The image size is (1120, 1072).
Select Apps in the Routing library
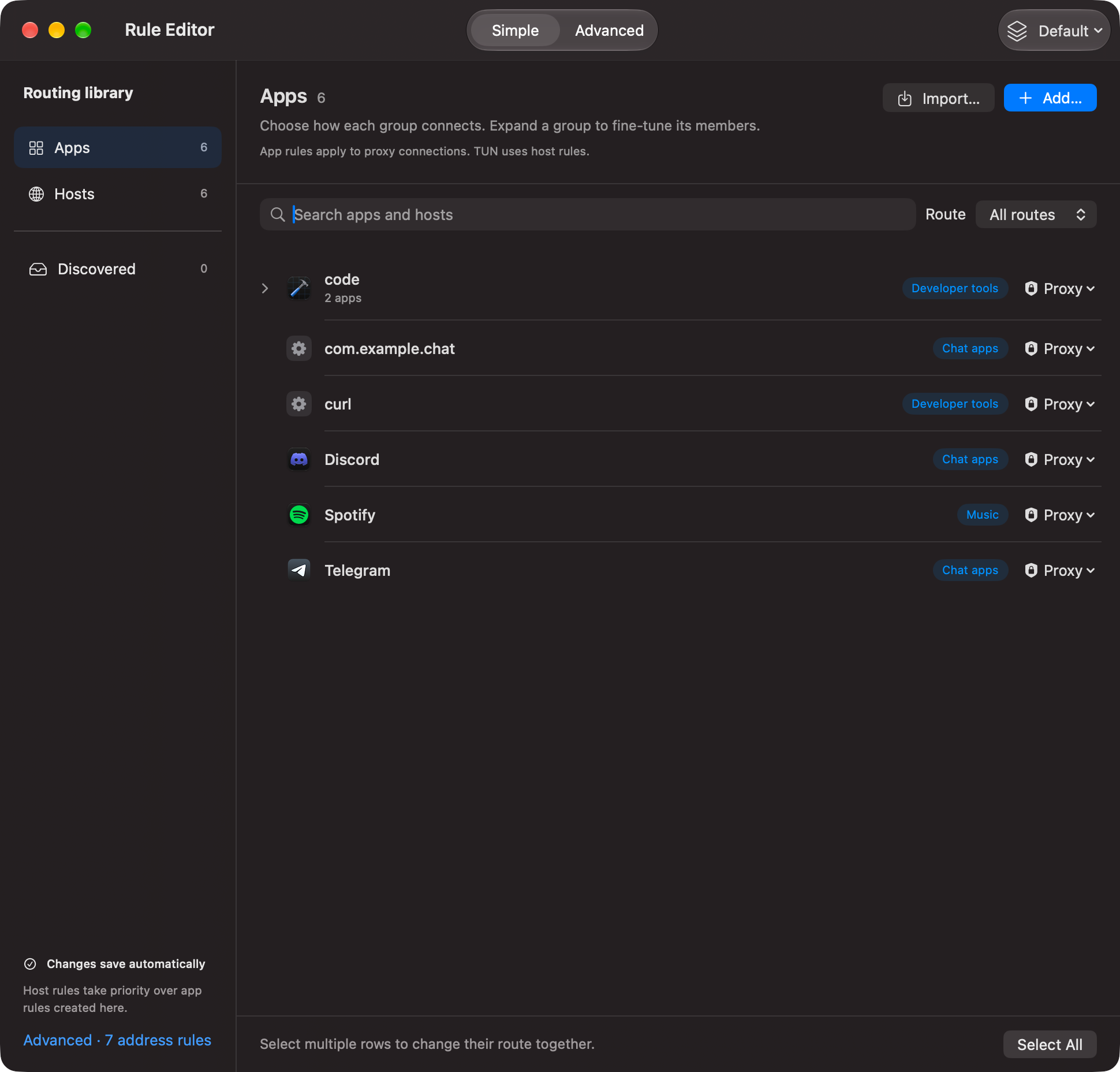(118, 147)
